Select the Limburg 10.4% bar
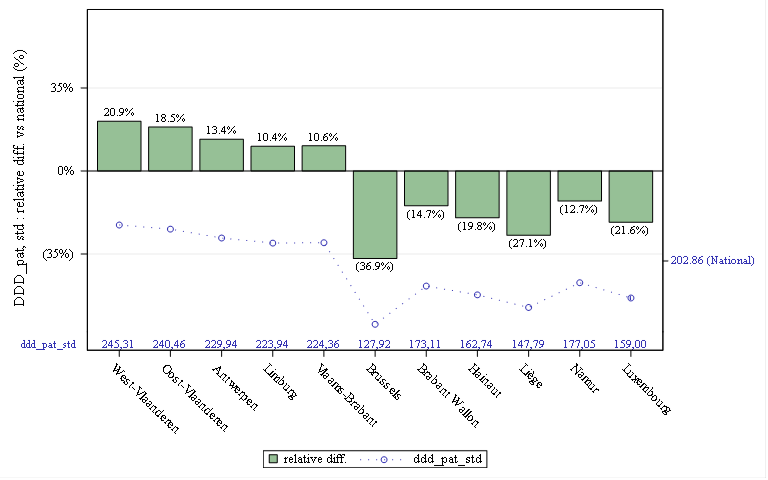 click(x=273, y=158)
